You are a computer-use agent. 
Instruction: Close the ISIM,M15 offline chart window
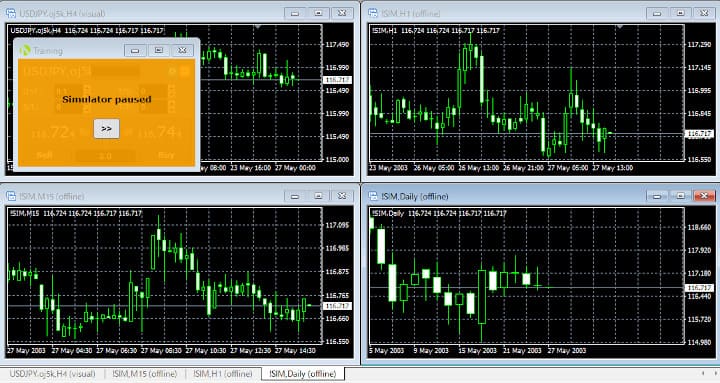coord(342,196)
